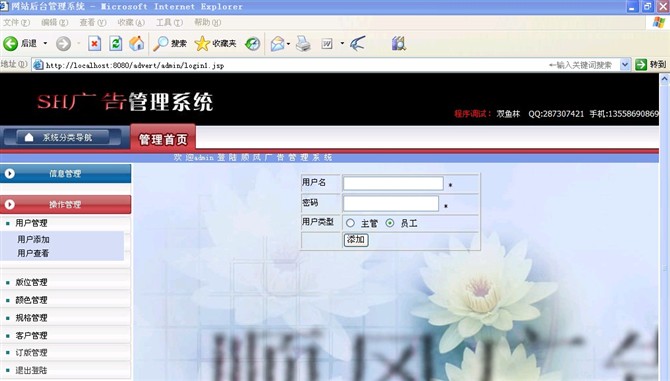Select the 员工 radio button
Viewport: 670px width, 381px height.
pos(390,223)
